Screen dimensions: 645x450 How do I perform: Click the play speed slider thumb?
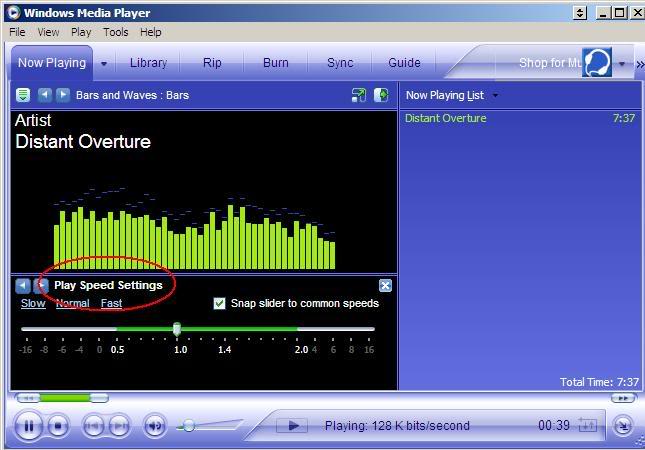click(x=177, y=329)
